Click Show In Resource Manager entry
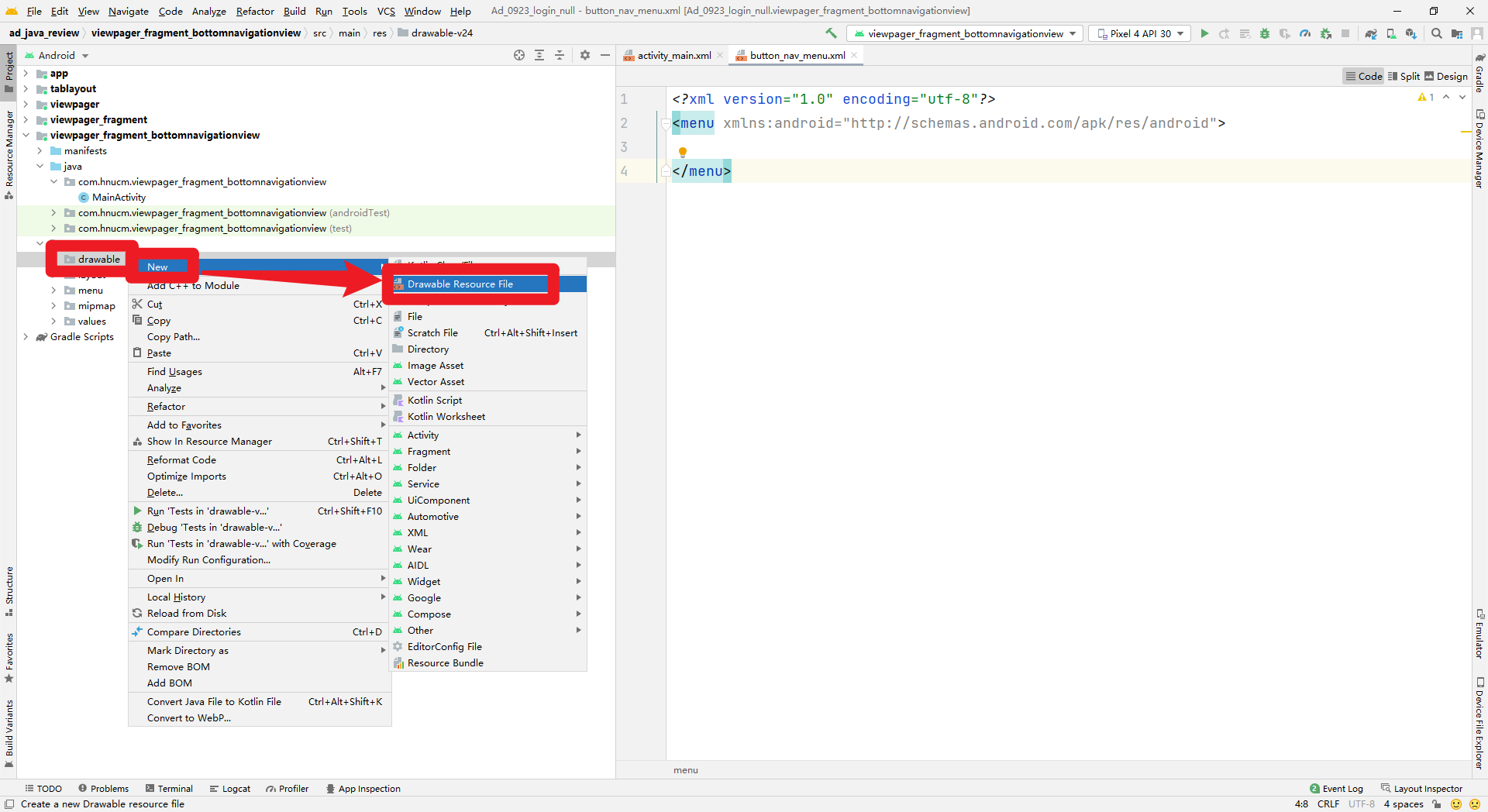The image size is (1488, 812). 259,442
